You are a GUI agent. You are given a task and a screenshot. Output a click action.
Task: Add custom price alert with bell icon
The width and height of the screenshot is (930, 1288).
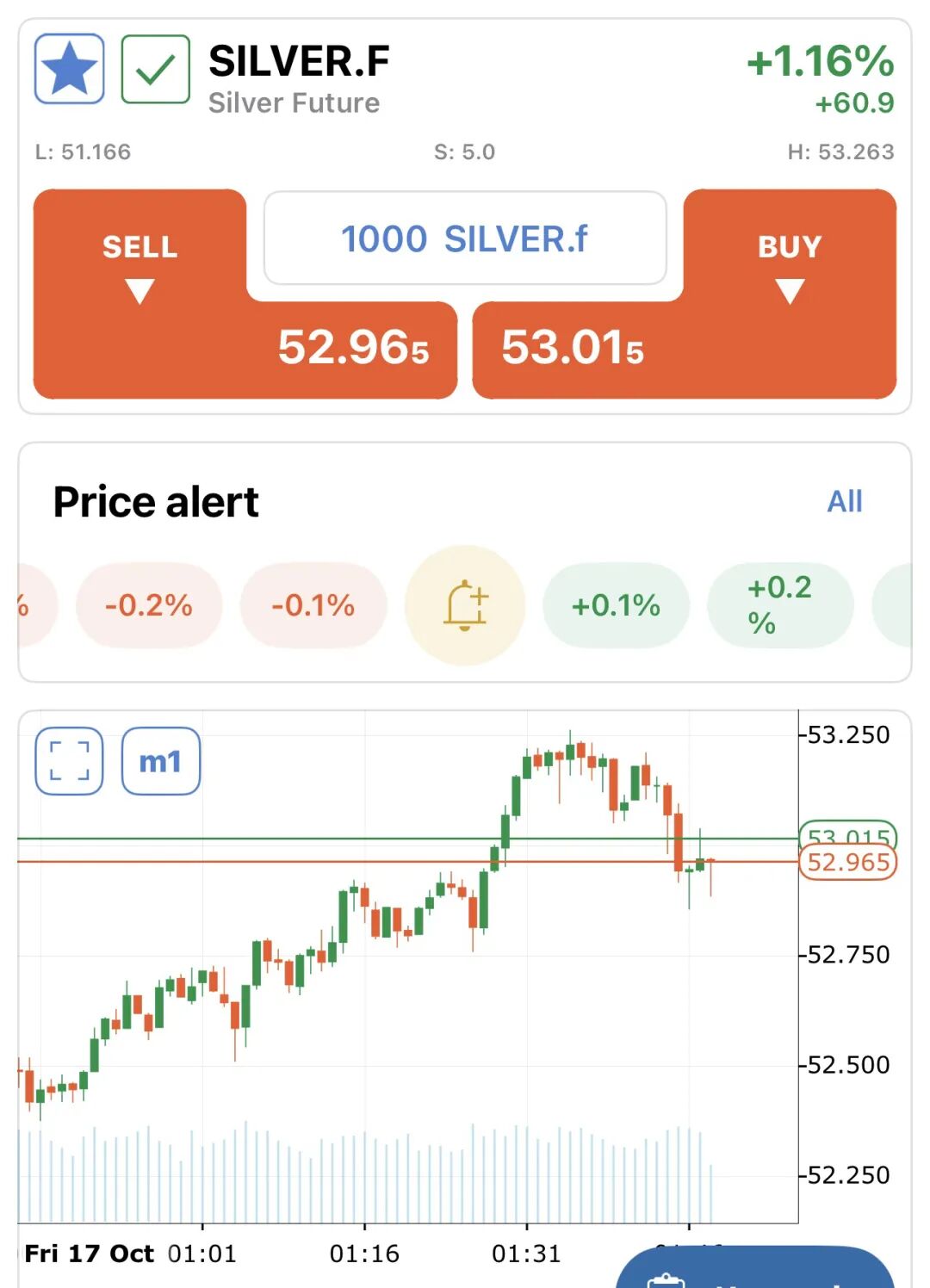pyautogui.click(x=465, y=605)
